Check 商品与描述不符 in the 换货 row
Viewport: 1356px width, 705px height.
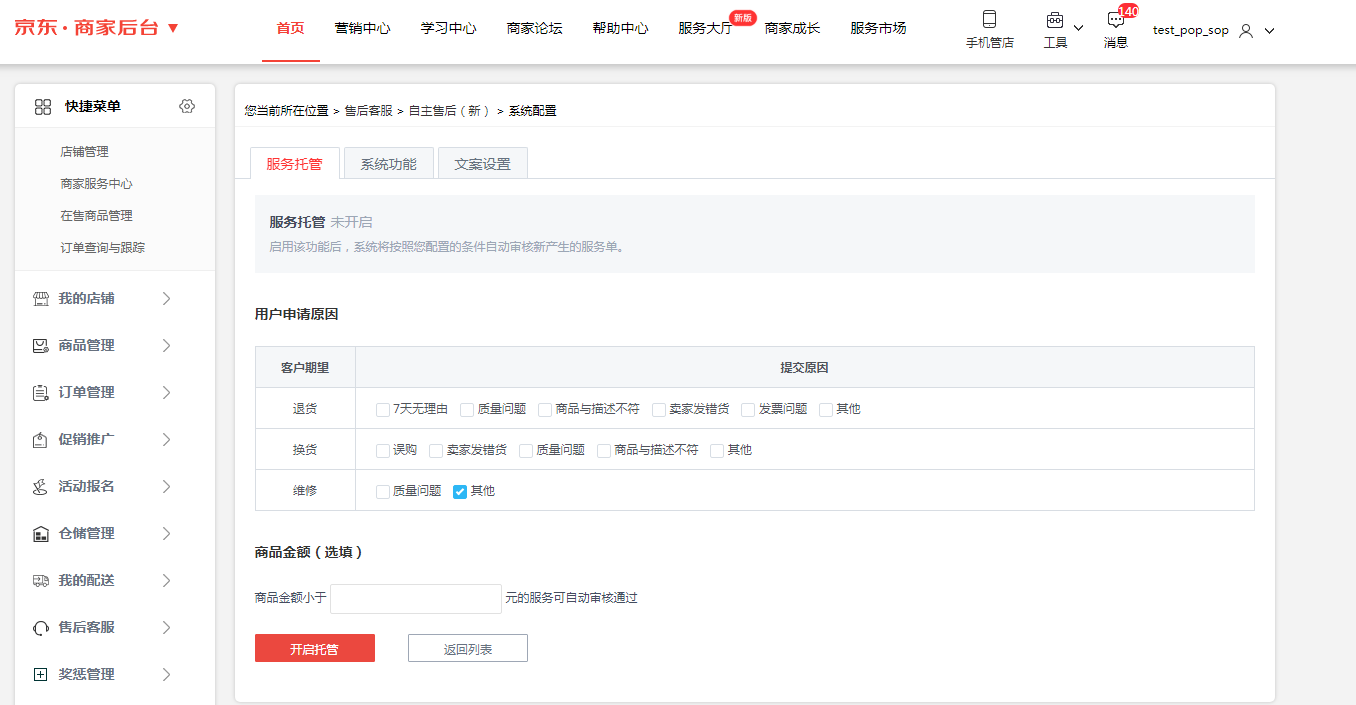click(604, 450)
